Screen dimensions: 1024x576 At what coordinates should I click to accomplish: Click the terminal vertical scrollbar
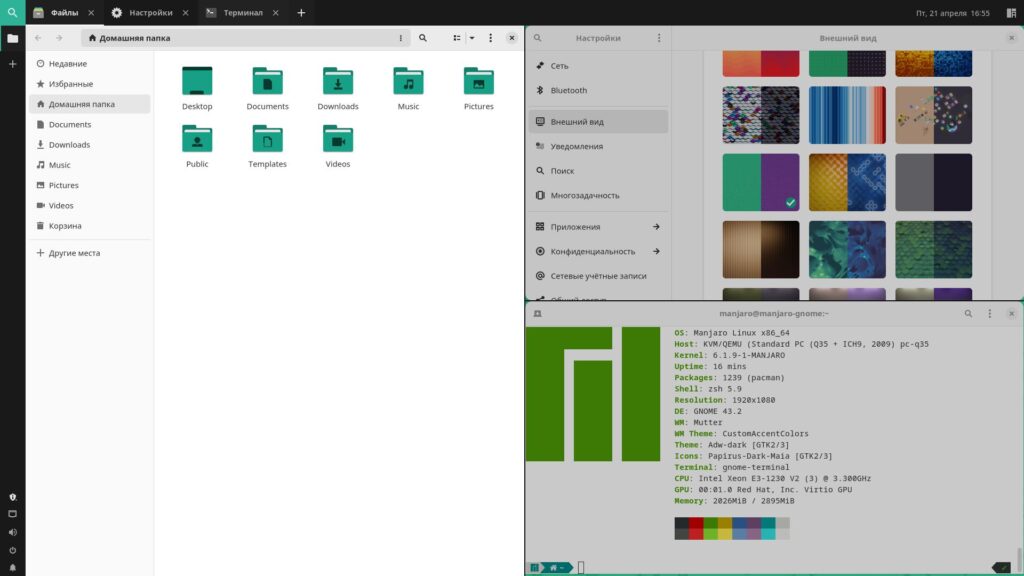click(1019, 557)
